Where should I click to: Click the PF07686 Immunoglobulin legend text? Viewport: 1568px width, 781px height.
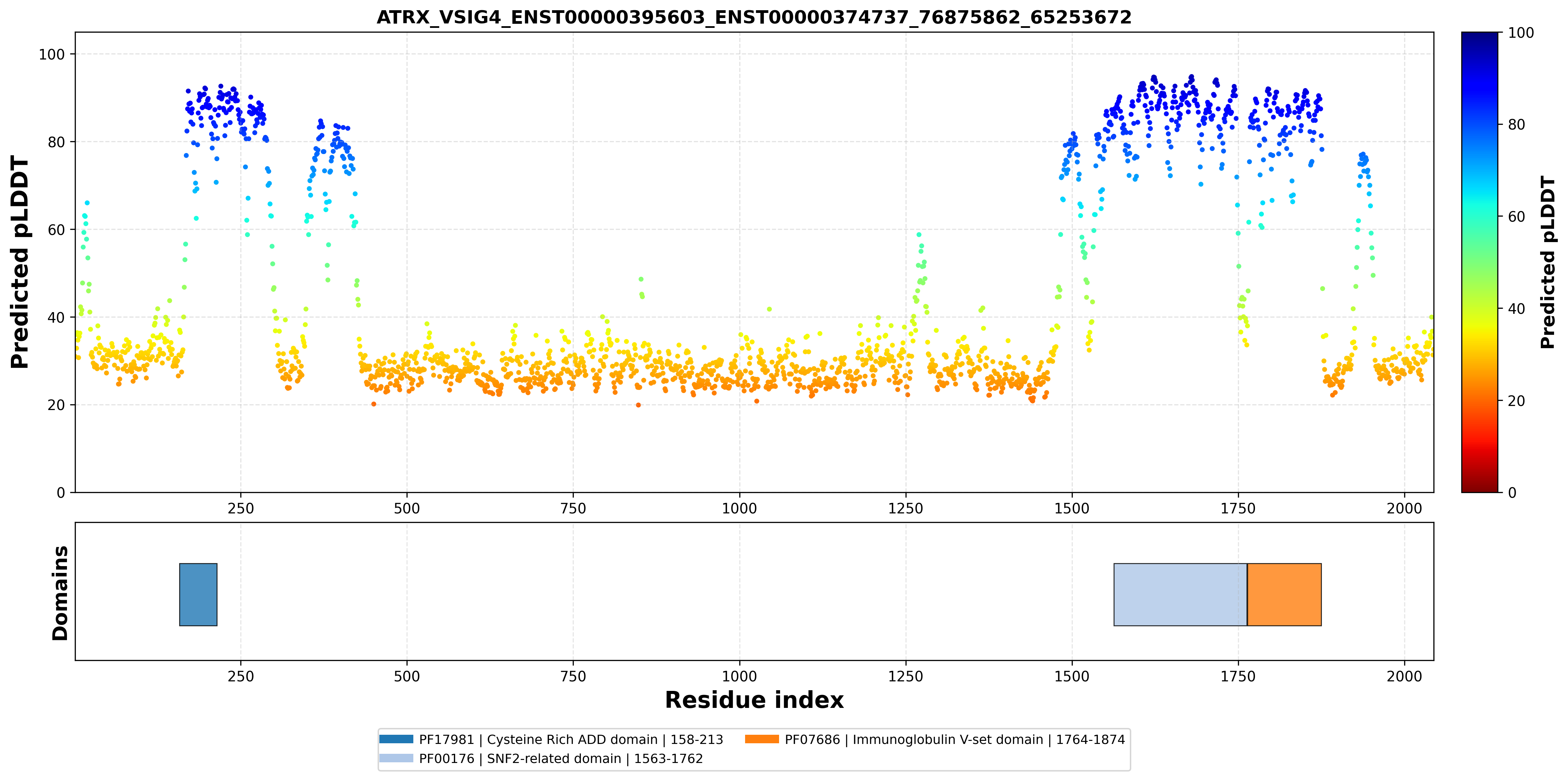(x=954, y=740)
